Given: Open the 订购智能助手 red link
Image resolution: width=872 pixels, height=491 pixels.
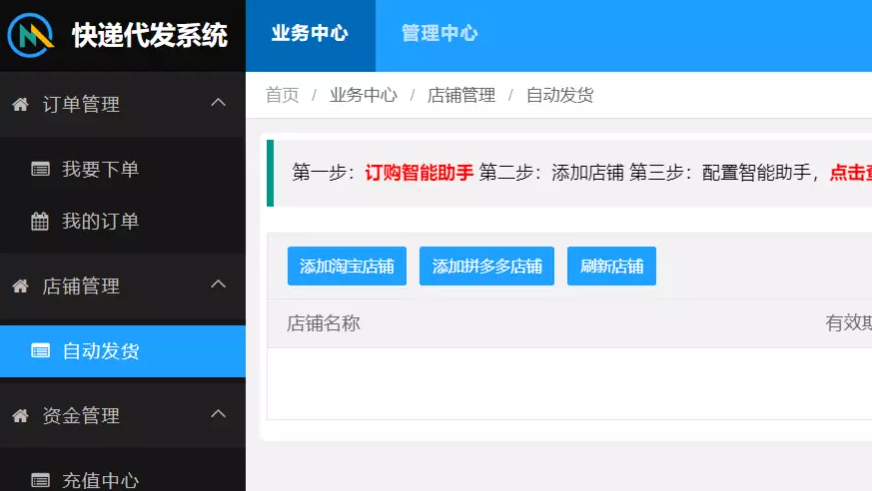Looking at the screenshot, I should pyautogui.click(x=418, y=172).
